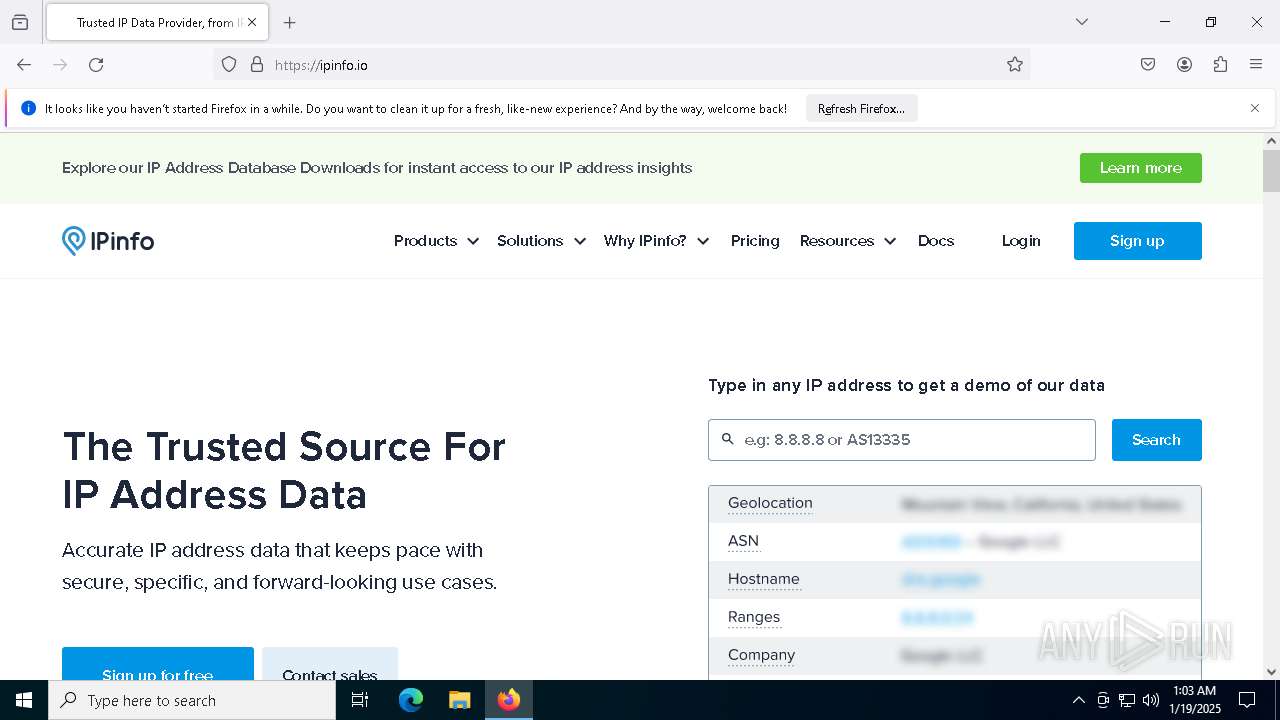1280x720 pixels.
Task: Open the Firefox hamburger menu
Action: tap(1256, 65)
